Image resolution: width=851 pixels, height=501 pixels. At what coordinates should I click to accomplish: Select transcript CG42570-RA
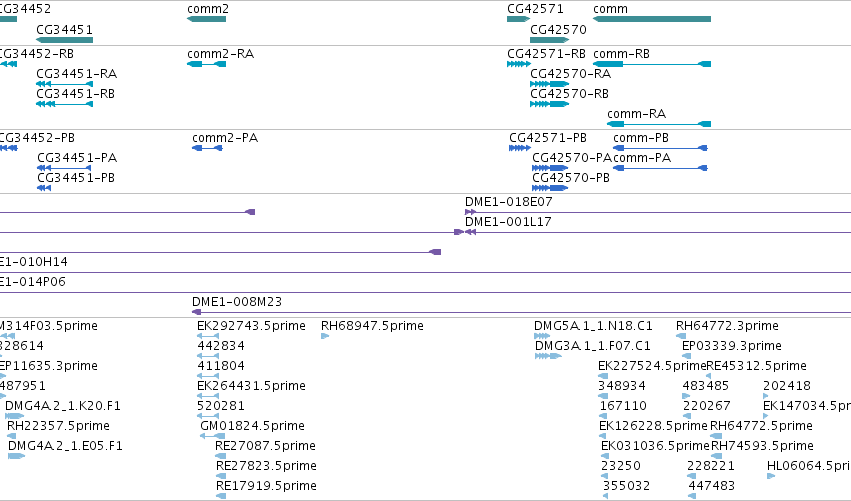click(549, 84)
